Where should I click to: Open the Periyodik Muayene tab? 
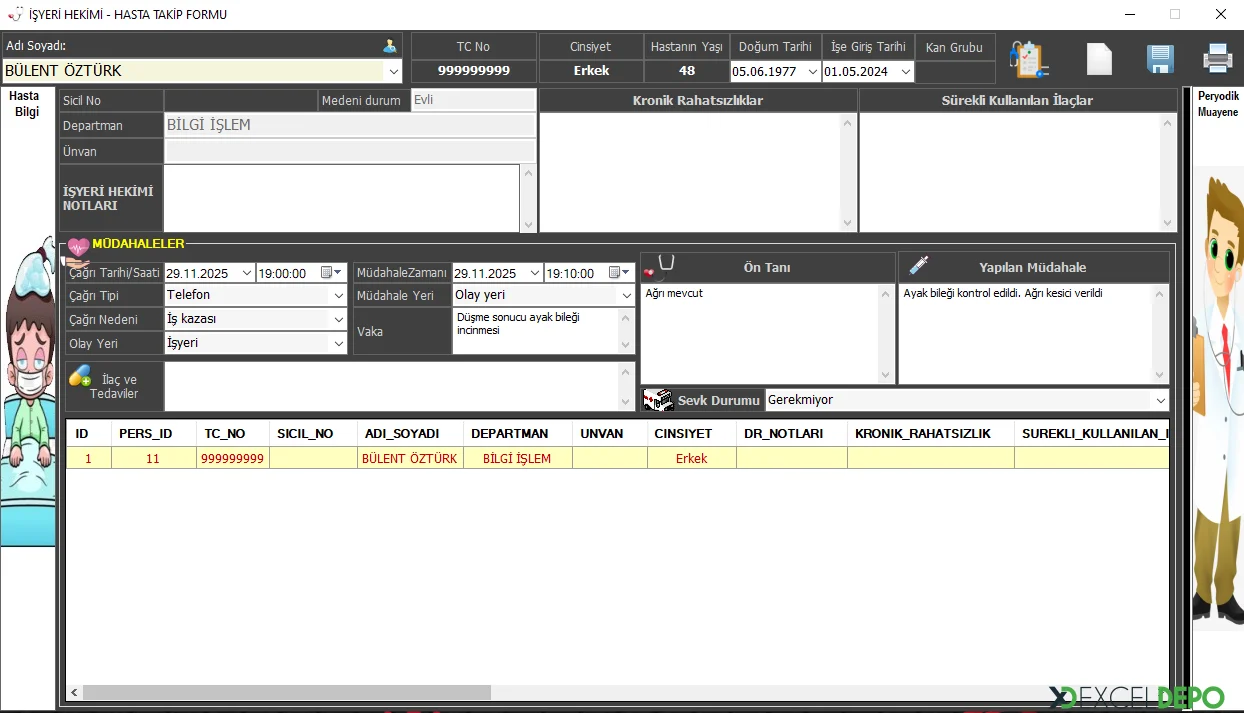pos(1217,104)
